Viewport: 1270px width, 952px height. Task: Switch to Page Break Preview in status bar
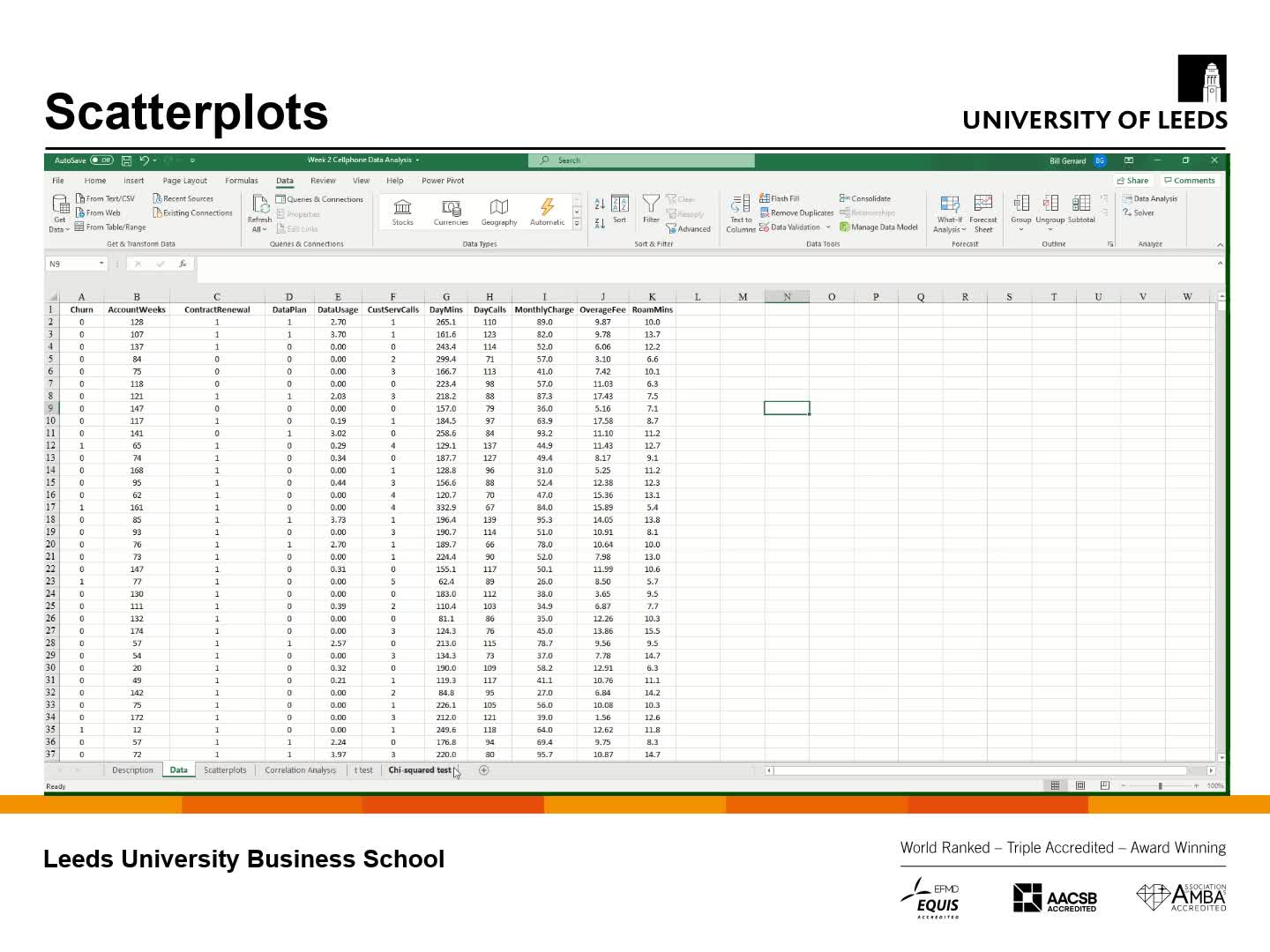(x=1105, y=785)
